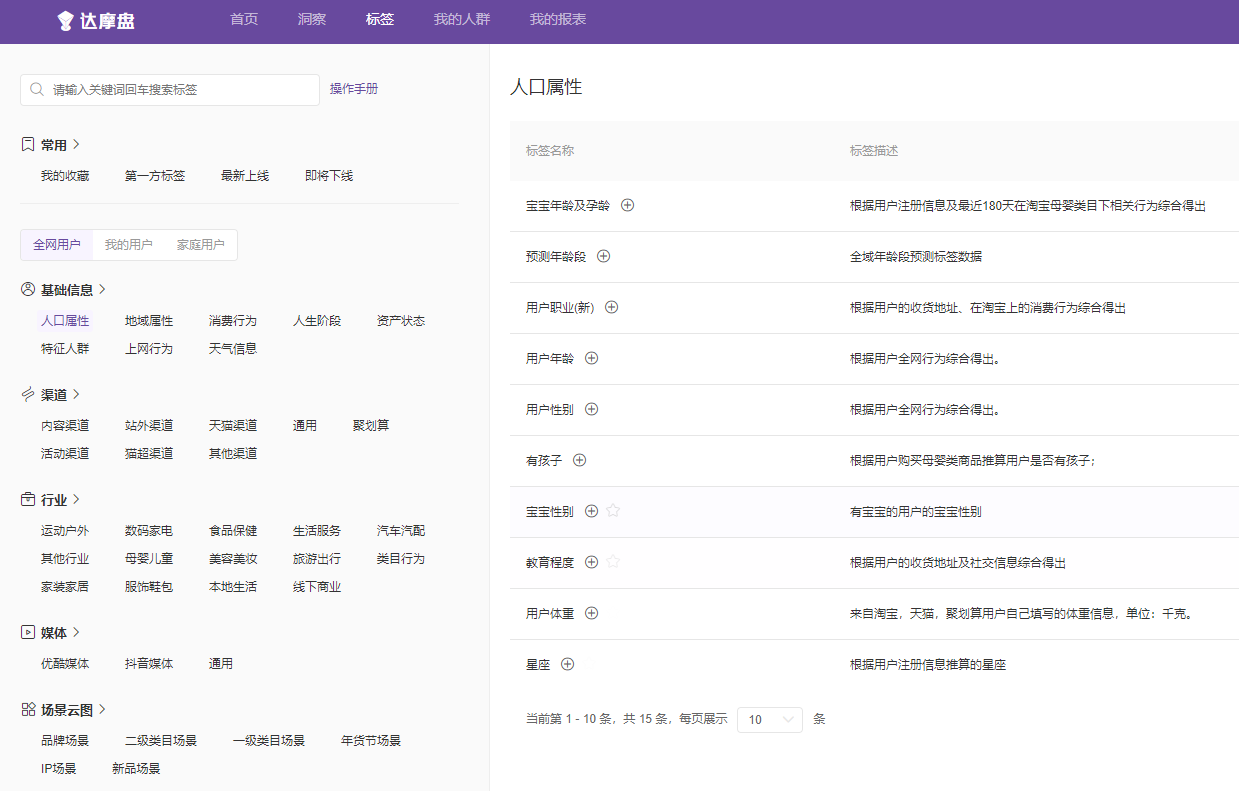Expand the 媒体 section chevron

point(77,633)
